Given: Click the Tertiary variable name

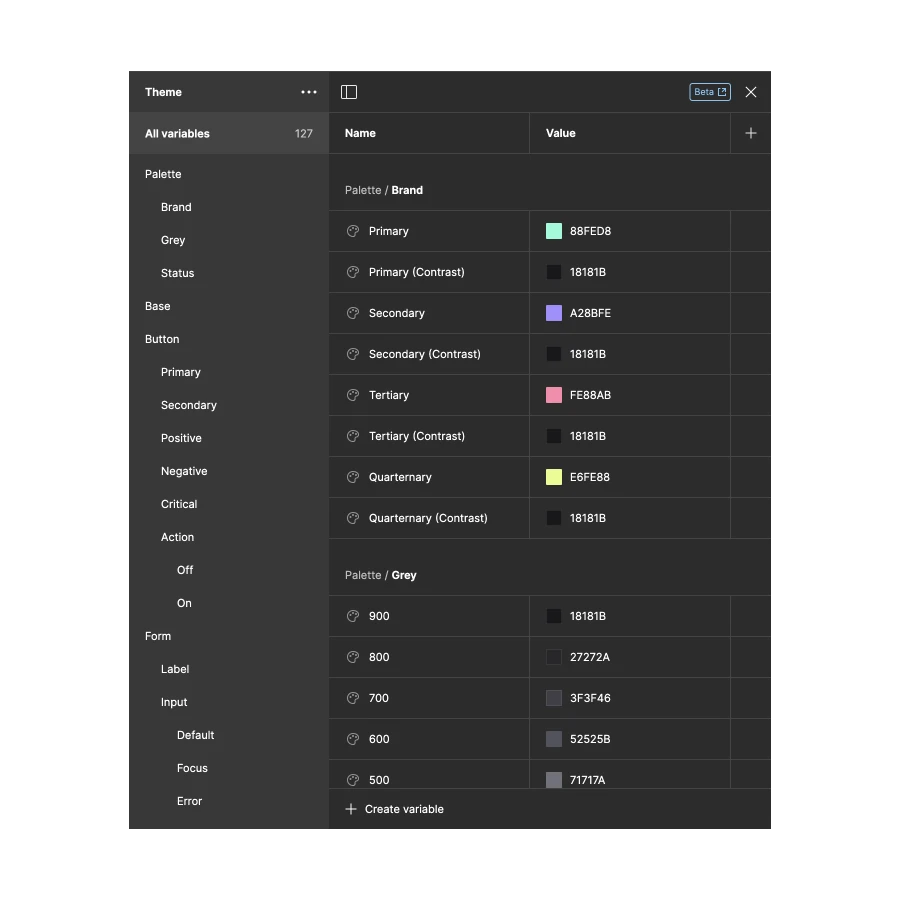Looking at the screenshot, I should pos(389,395).
